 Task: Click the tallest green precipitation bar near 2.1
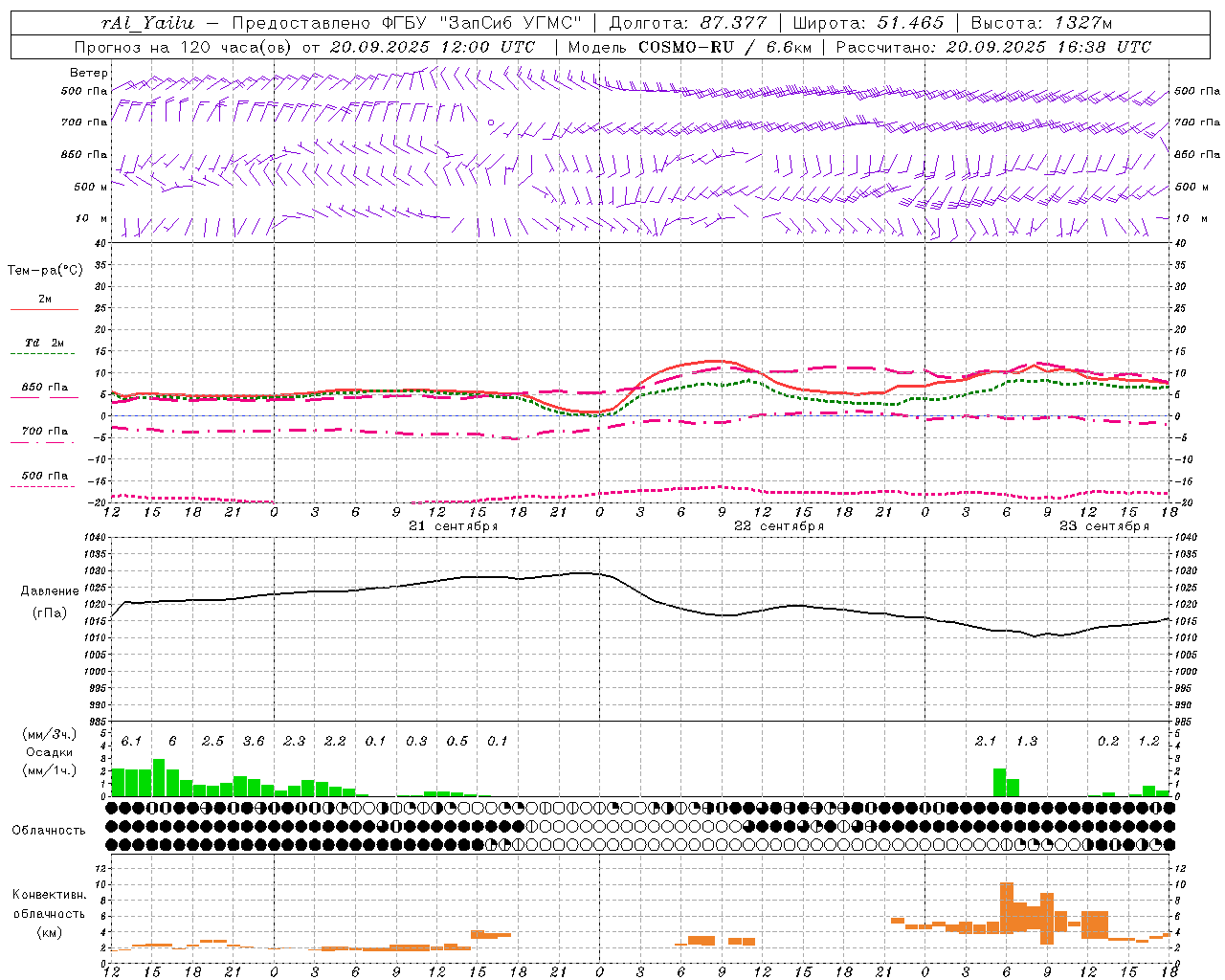[x=999, y=782]
